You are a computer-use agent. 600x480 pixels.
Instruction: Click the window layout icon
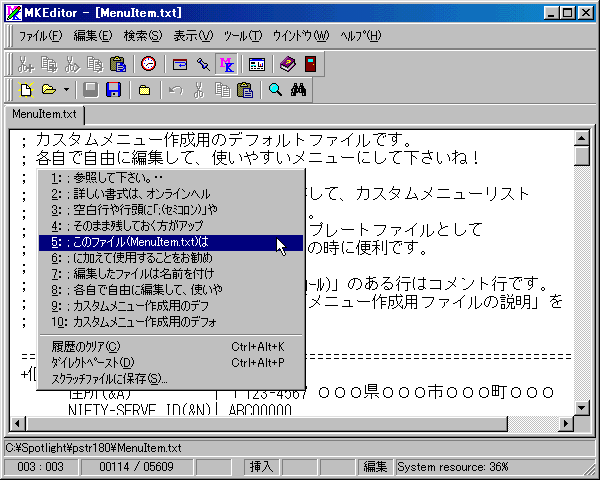257,64
